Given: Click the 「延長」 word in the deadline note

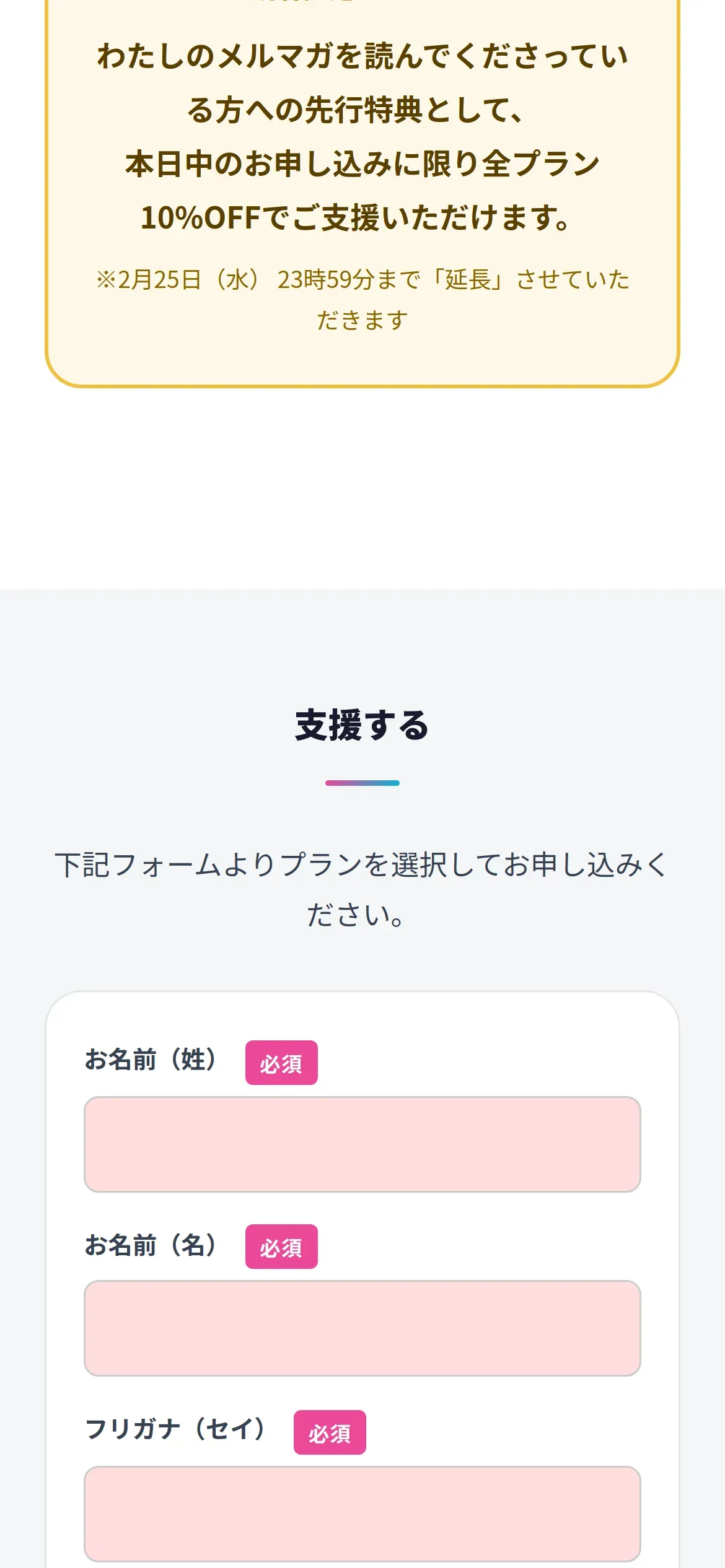Looking at the screenshot, I should (x=469, y=280).
